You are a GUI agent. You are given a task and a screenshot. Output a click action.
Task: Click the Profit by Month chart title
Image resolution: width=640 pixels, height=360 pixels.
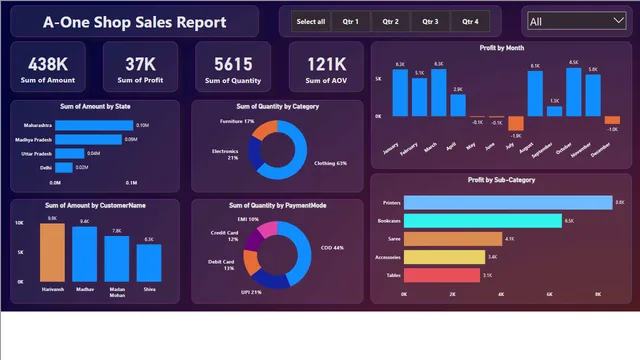(502, 48)
